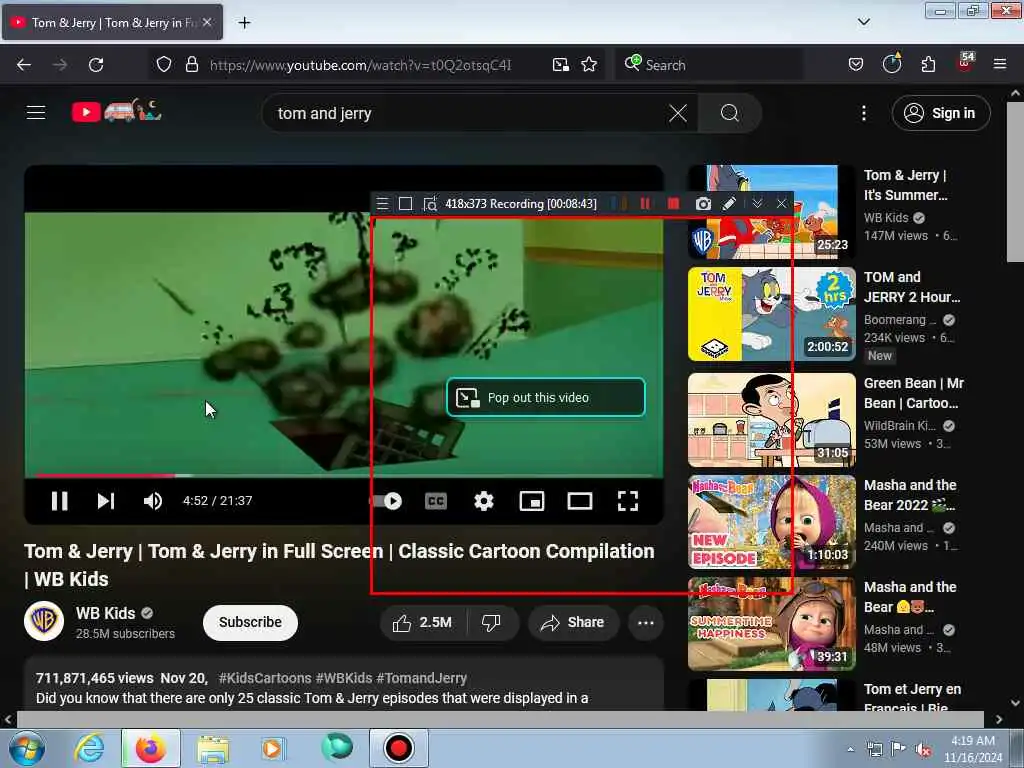1024x768 pixels.
Task: Click the YouTube search magnifier button
Action: pyautogui.click(x=729, y=113)
